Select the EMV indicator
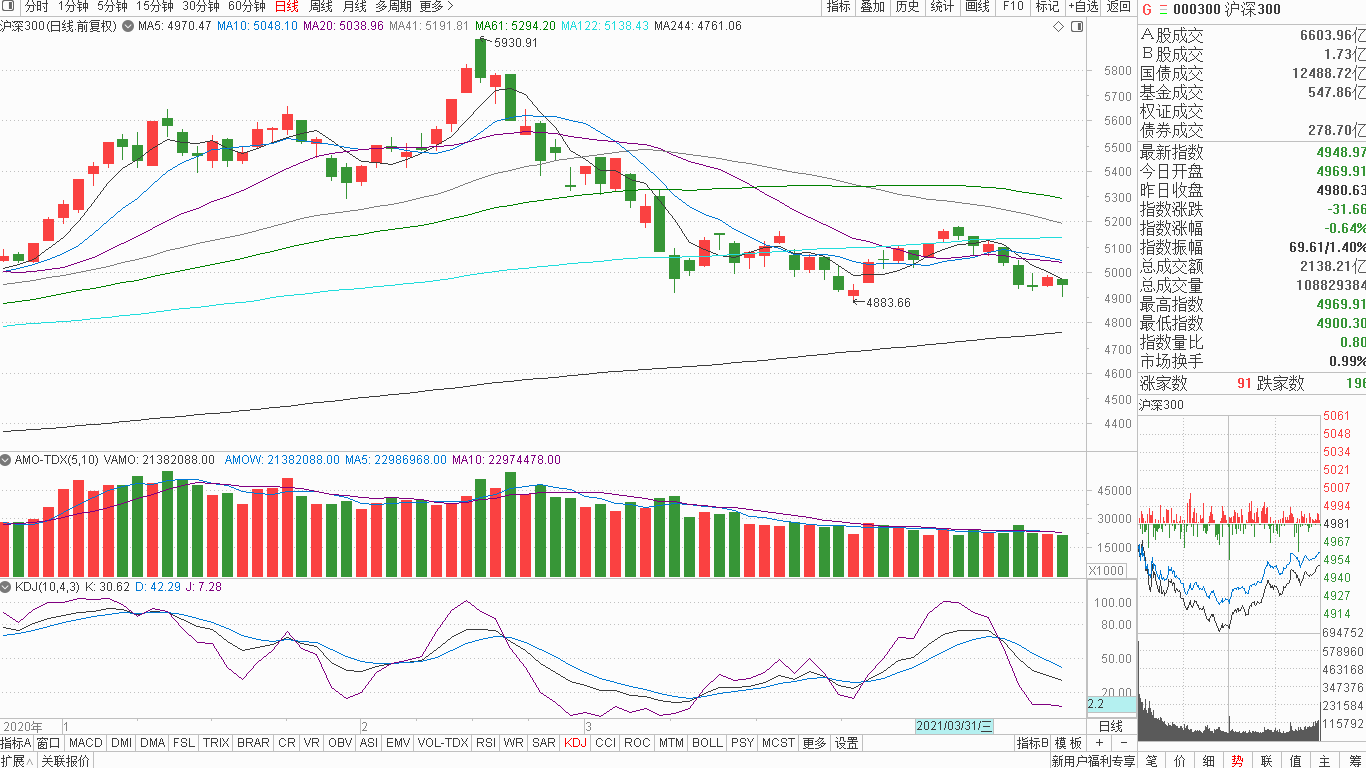Screen dimensions: 1366x768 (x=398, y=743)
